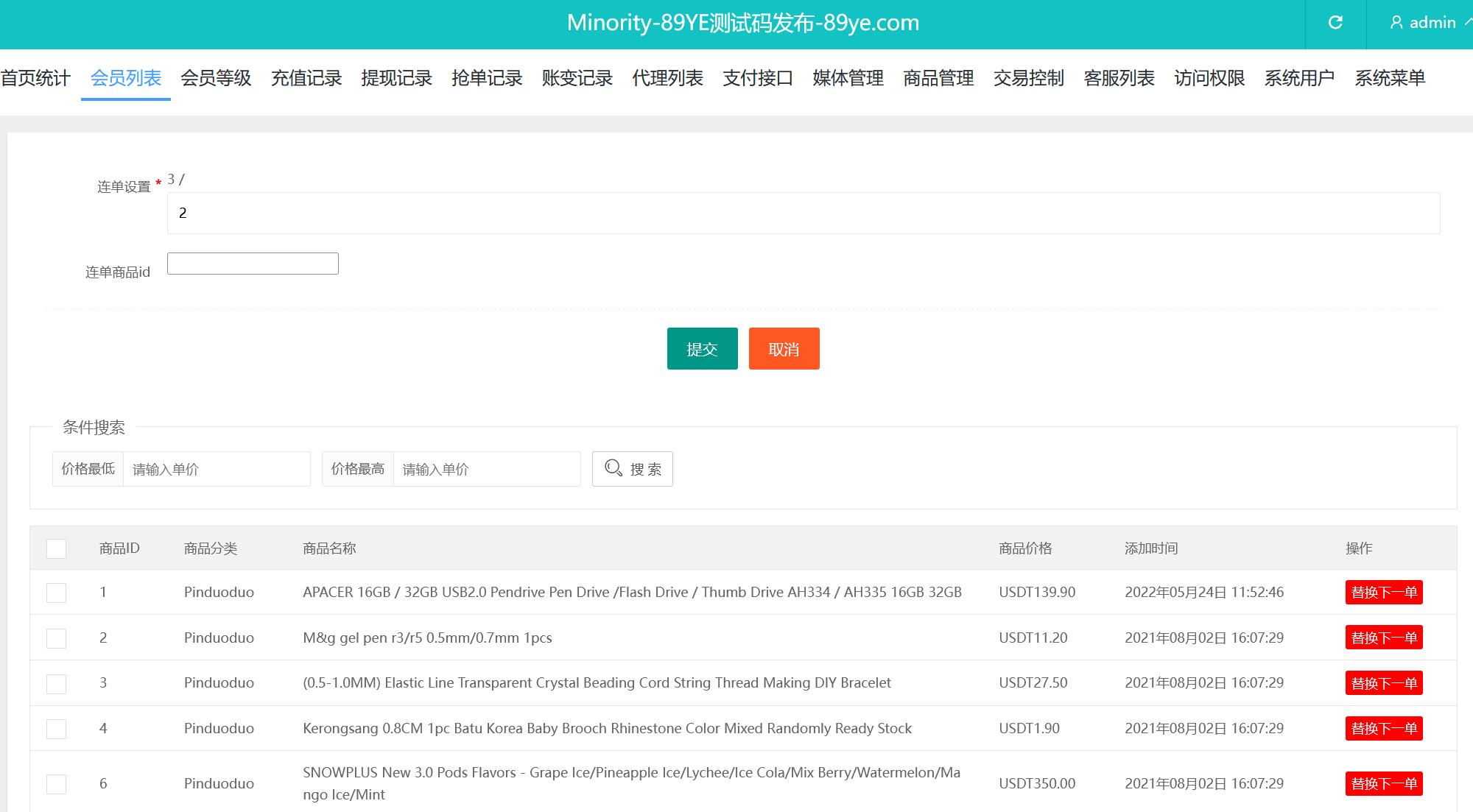Click the 添加时间 column header
Screen dimensions: 1473x812
(x=1151, y=548)
